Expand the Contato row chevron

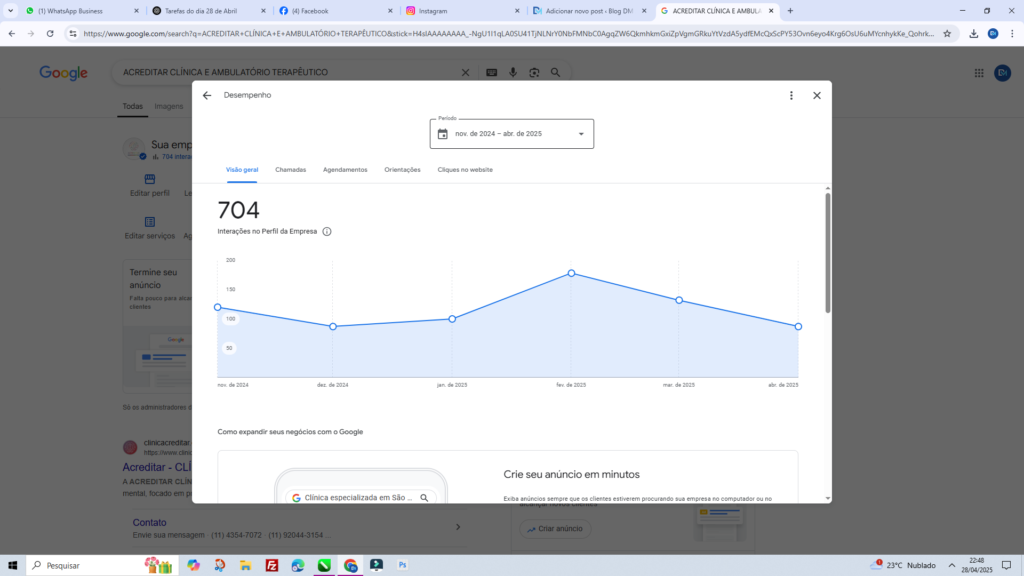[x=458, y=527]
